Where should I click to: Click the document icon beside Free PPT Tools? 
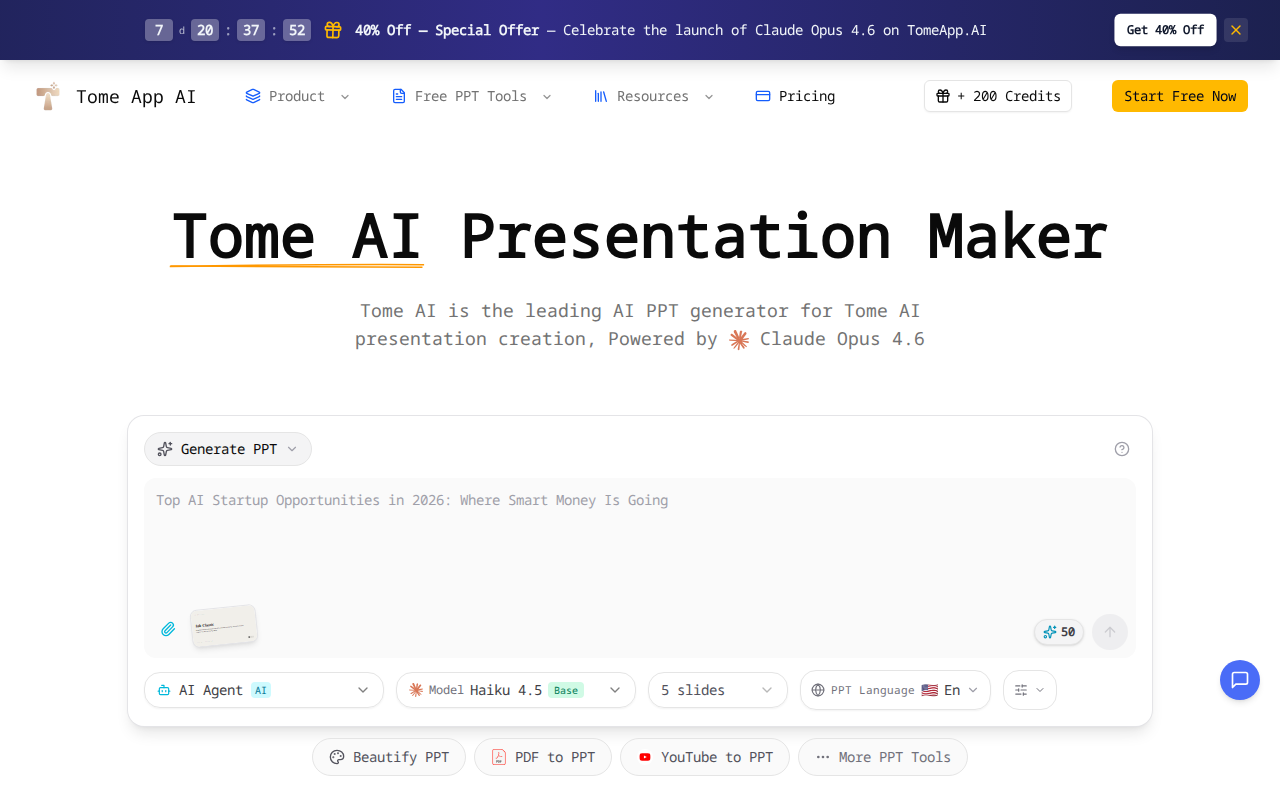click(399, 96)
